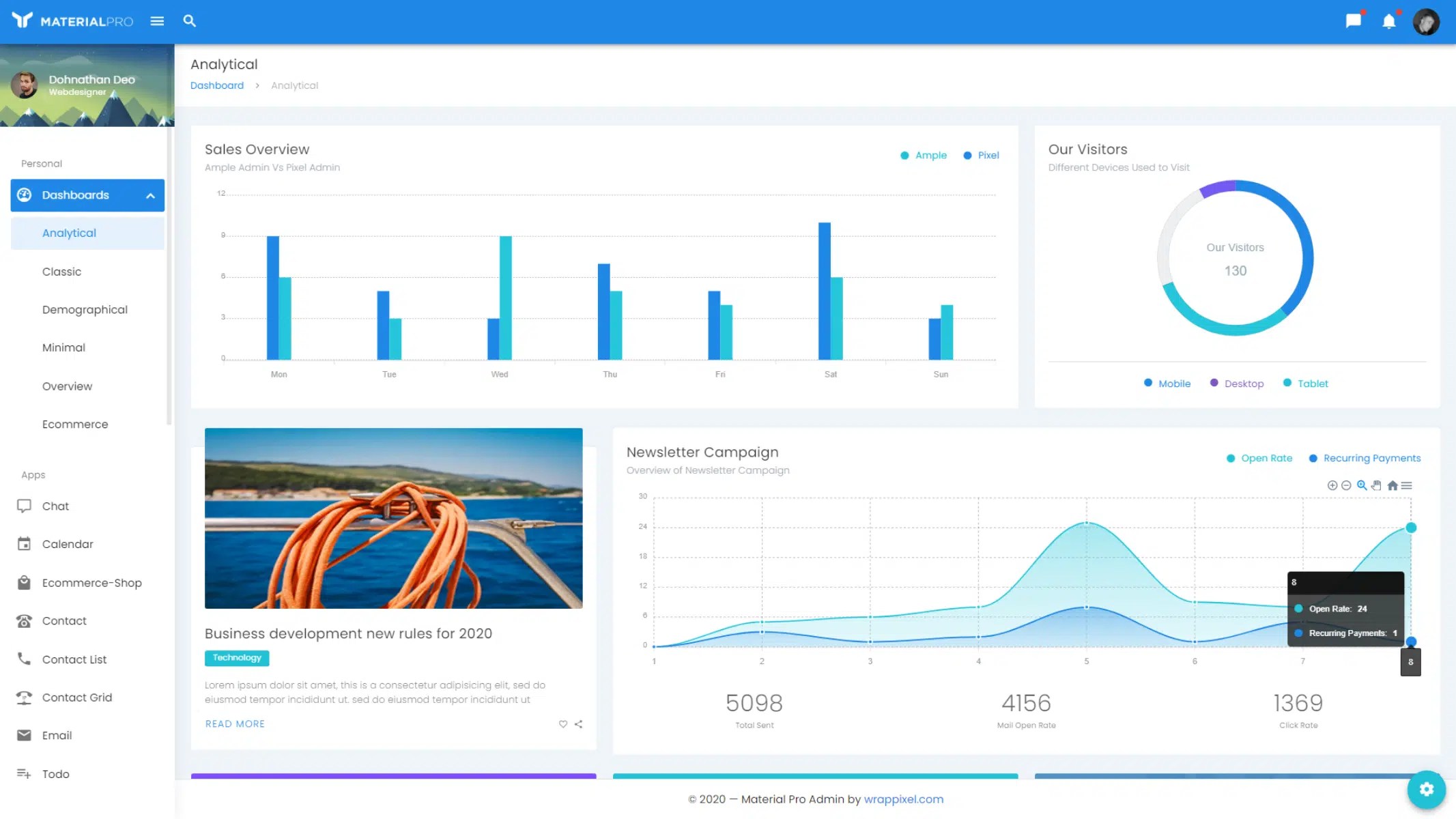Open notifications via the bell icon

tap(1389, 21)
